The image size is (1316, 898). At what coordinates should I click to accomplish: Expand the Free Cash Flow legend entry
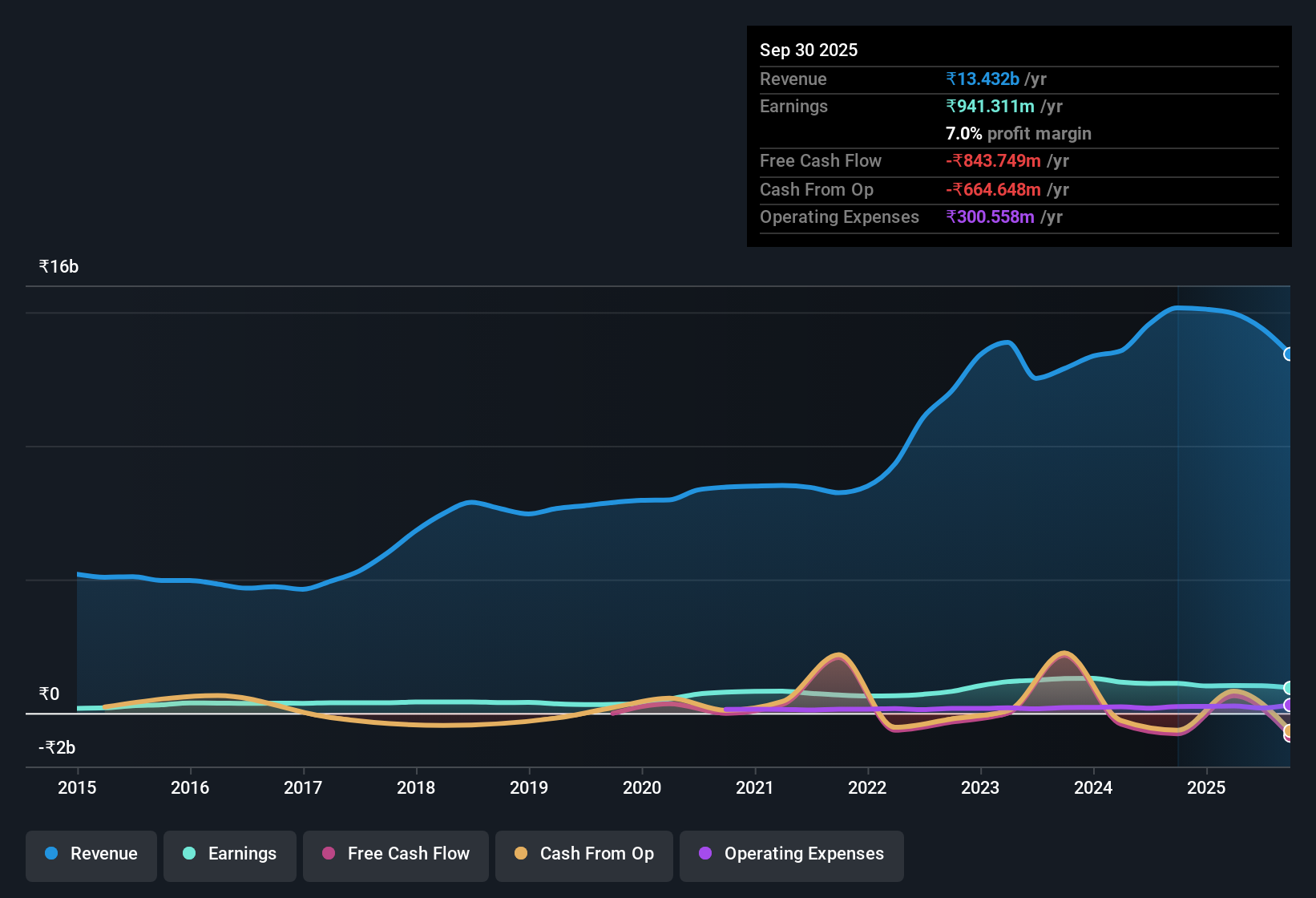click(x=395, y=855)
